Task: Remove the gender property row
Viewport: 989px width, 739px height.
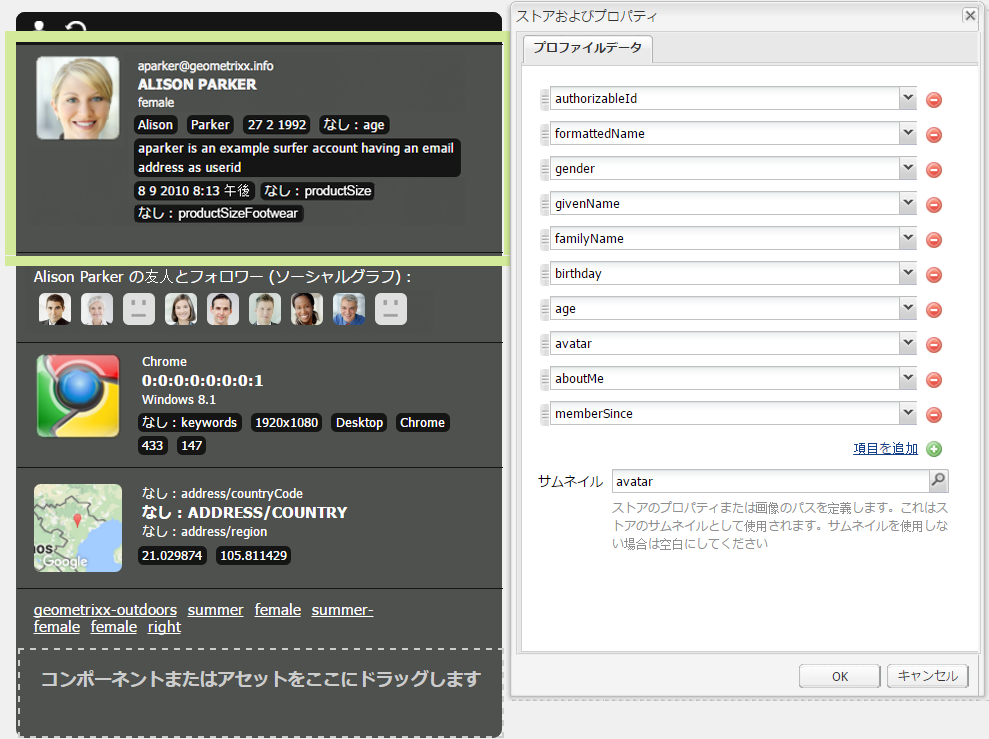Action: tap(933, 170)
